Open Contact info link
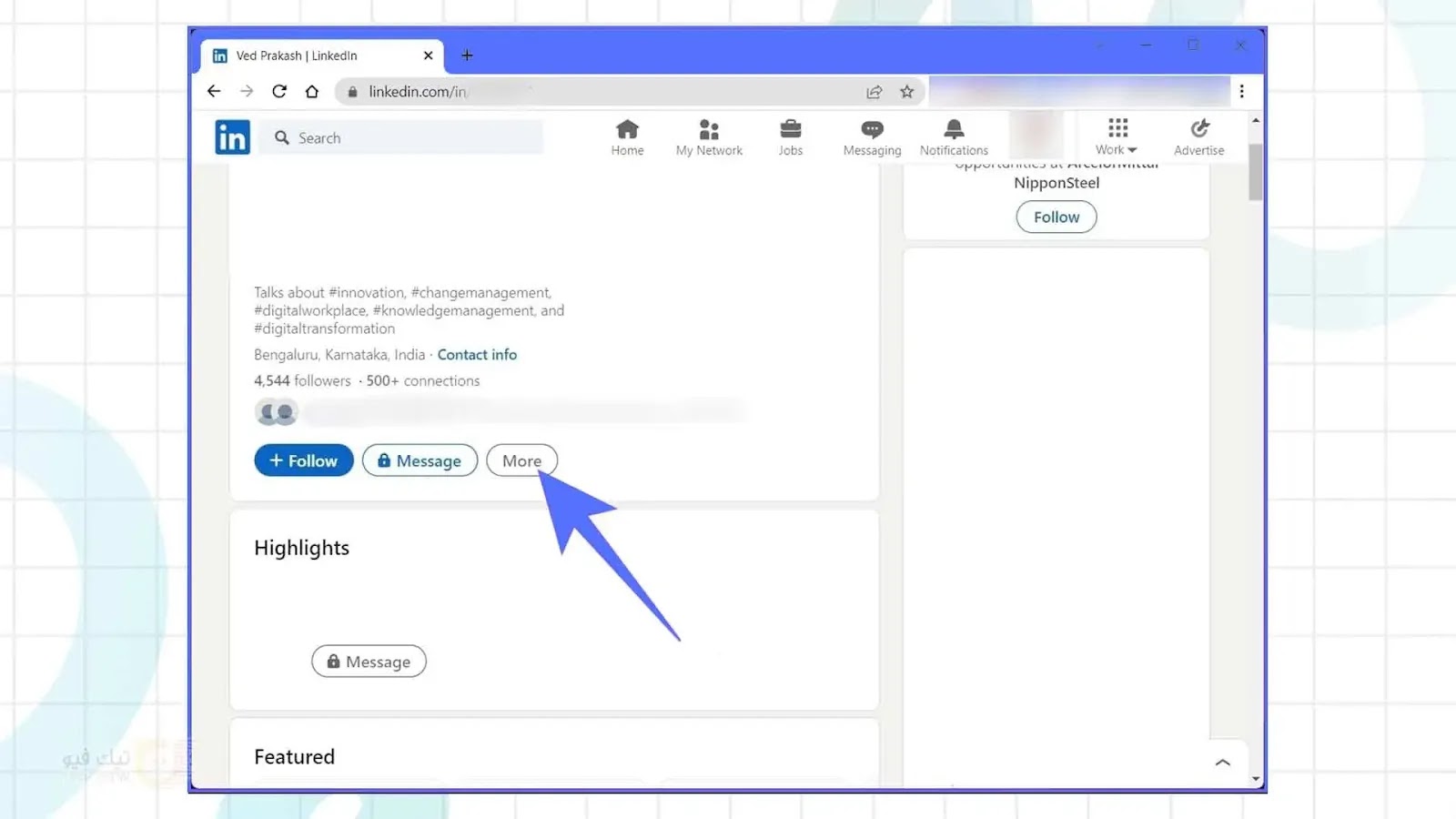Viewport: 1456px width, 819px height. pyautogui.click(x=477, y=354)
